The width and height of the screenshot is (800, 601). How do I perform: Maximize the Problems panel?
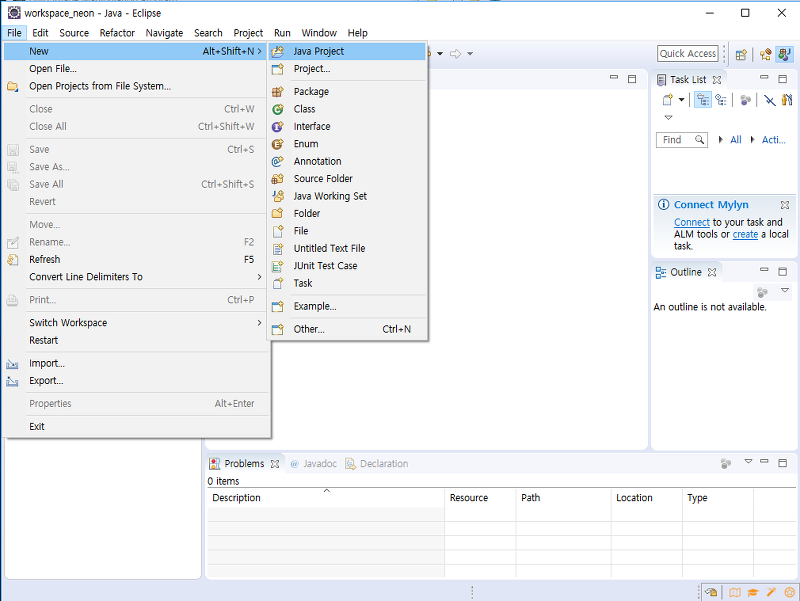coord(782,463)
